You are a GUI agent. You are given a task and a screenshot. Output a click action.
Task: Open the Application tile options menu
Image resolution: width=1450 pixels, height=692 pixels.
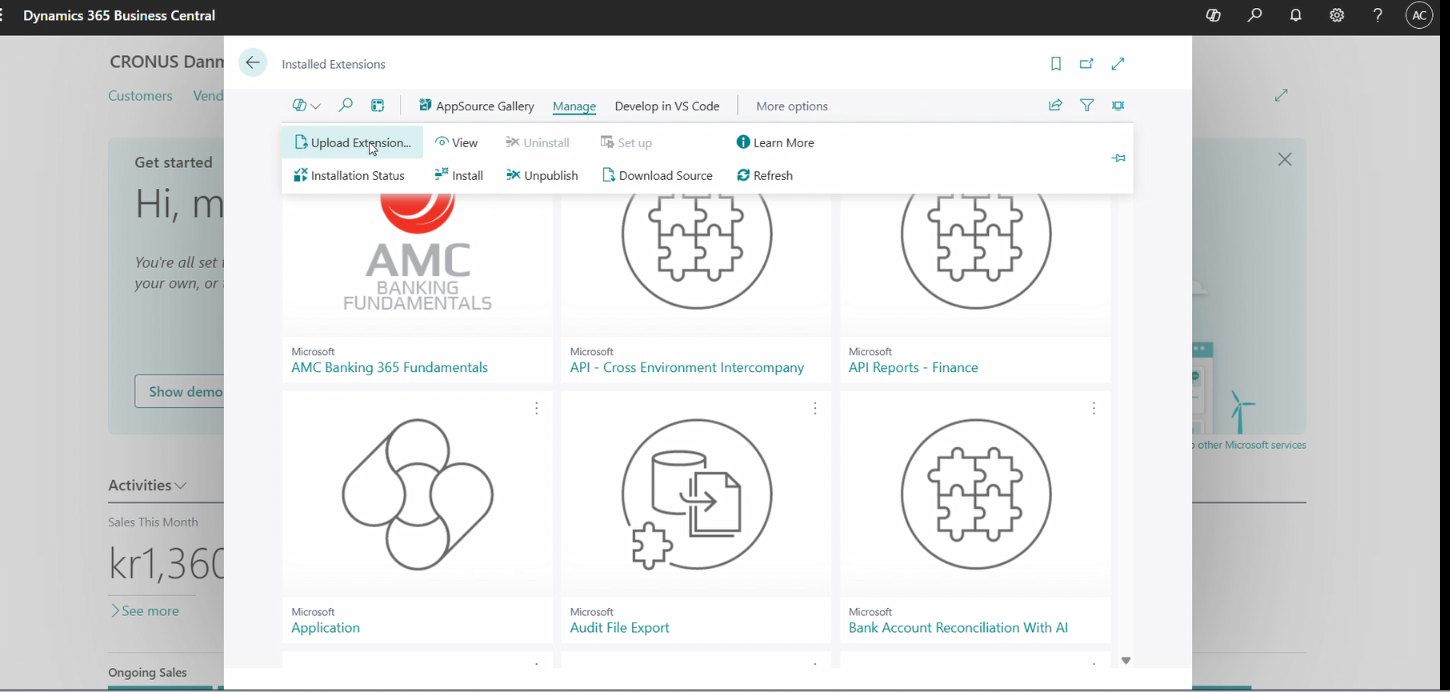(x=537, y=408)
